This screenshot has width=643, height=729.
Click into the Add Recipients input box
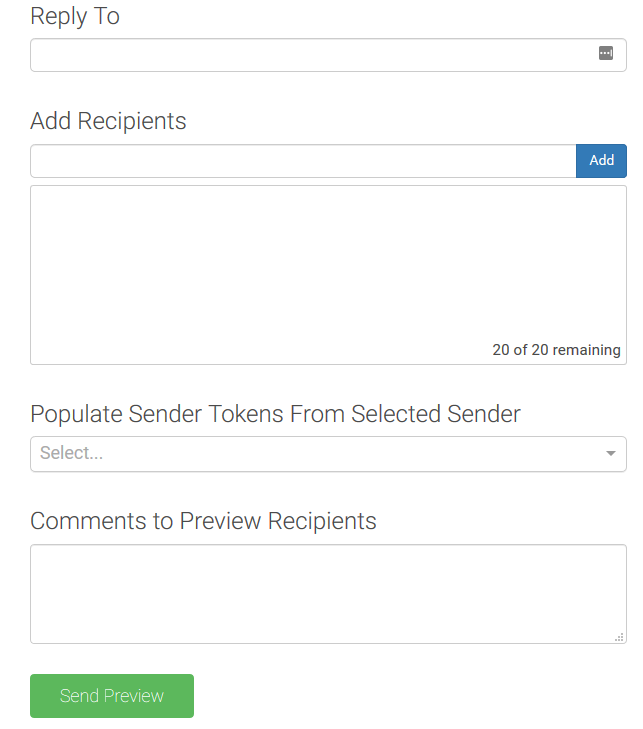point(302,161)
